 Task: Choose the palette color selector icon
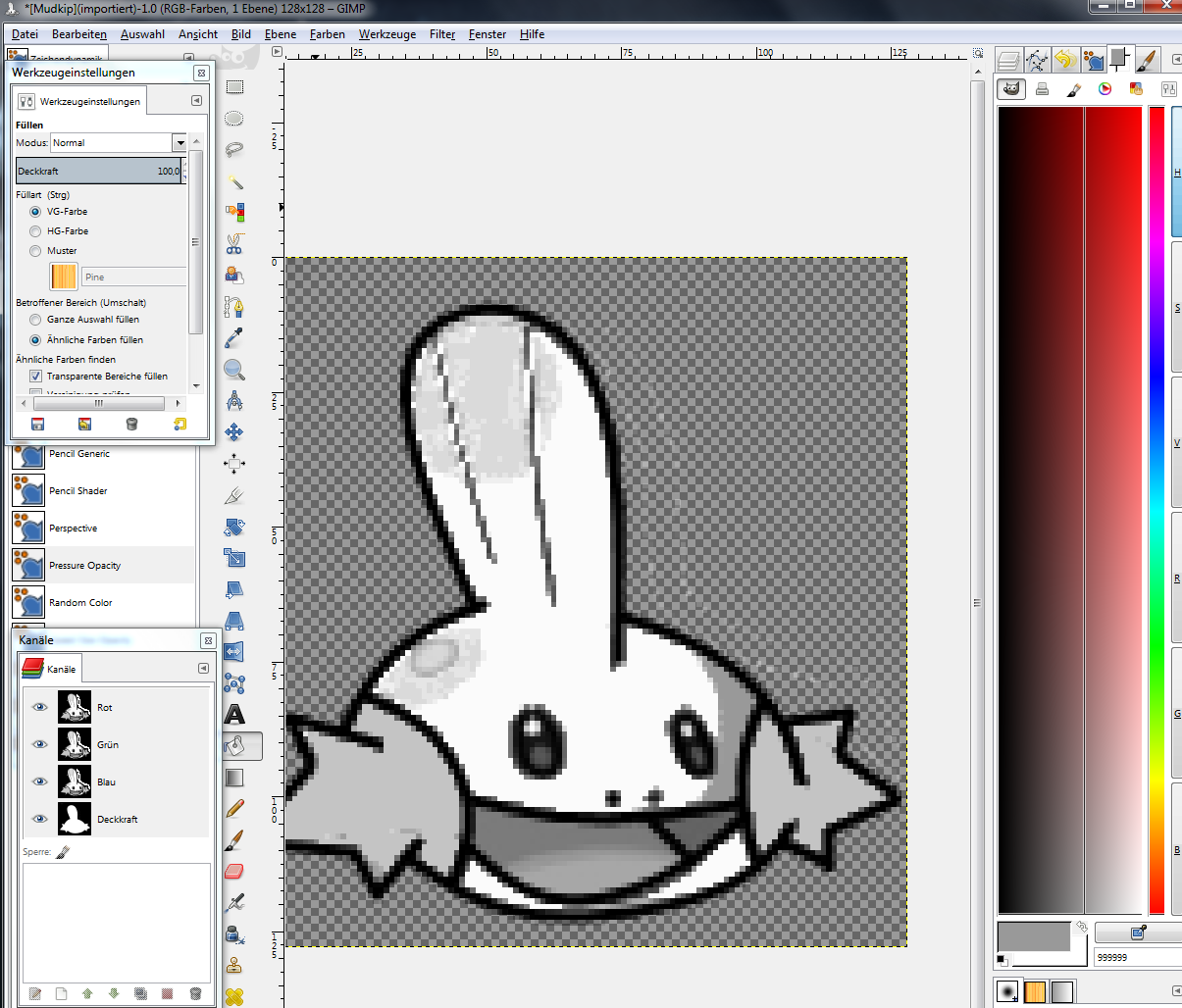pos(1136,89)
